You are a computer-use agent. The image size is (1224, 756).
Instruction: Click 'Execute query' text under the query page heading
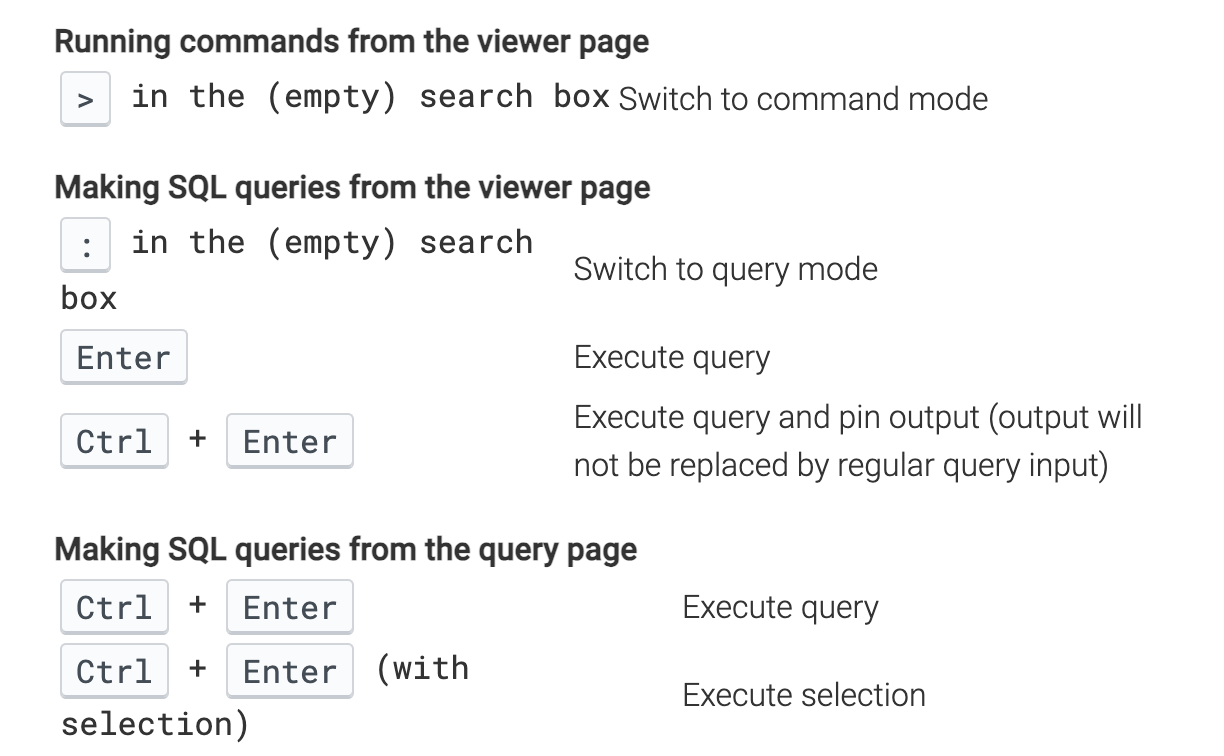[780, 608]
